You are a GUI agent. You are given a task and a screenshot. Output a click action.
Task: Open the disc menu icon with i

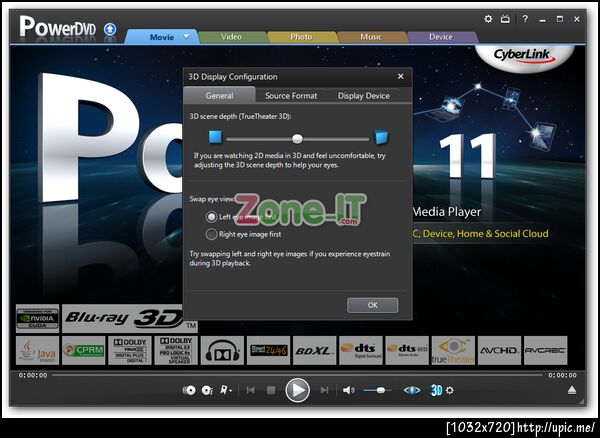pyautogui.click(x=207, y=390)
